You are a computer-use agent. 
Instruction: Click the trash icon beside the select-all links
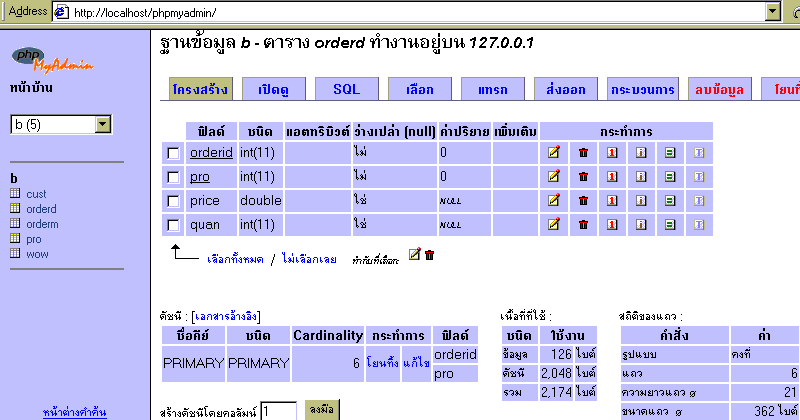point(430,256)
